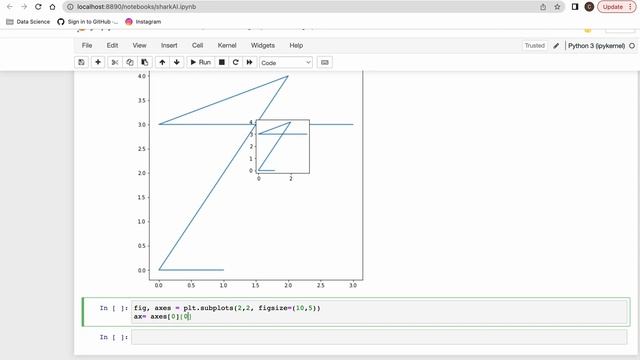Share this page icon in address bar

tap(543, 7)
